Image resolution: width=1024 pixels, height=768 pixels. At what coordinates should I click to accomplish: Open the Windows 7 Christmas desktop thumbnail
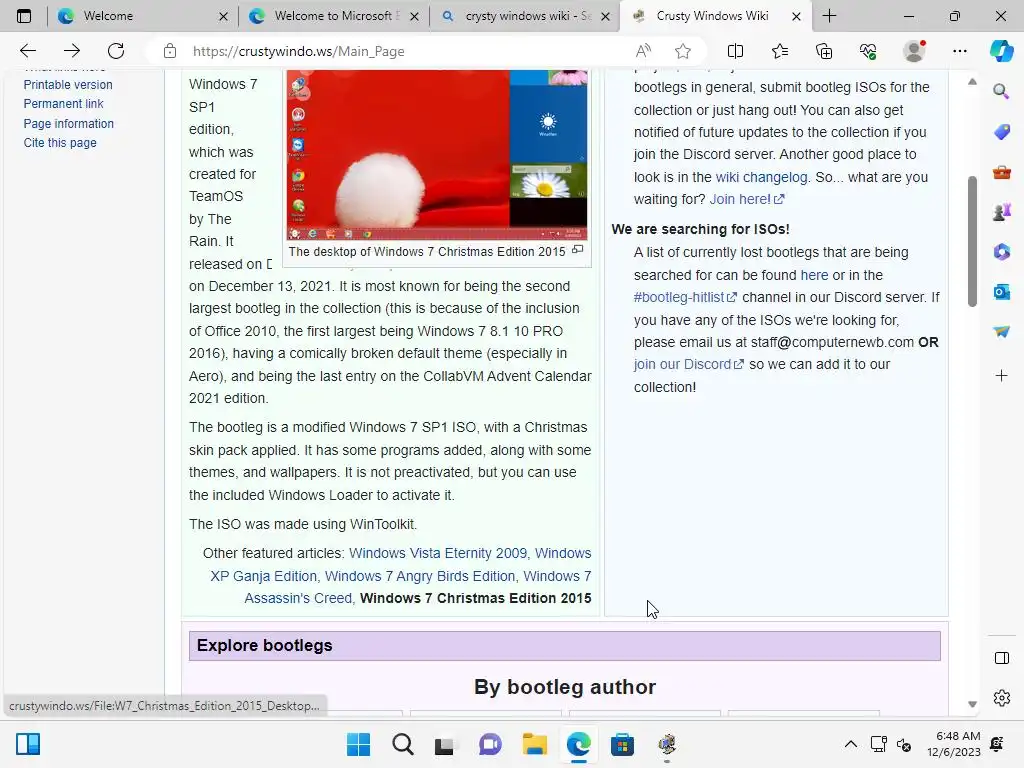click(437, 155)
